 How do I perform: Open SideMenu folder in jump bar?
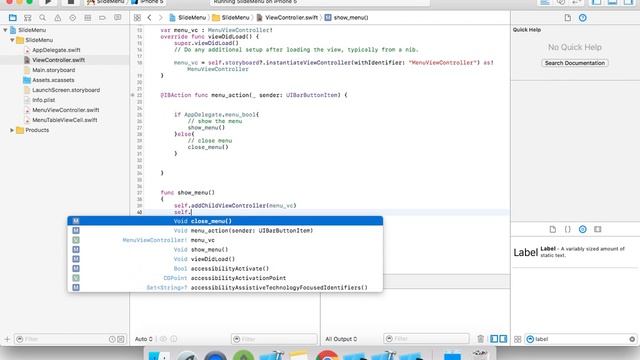(x=231, y=18)
